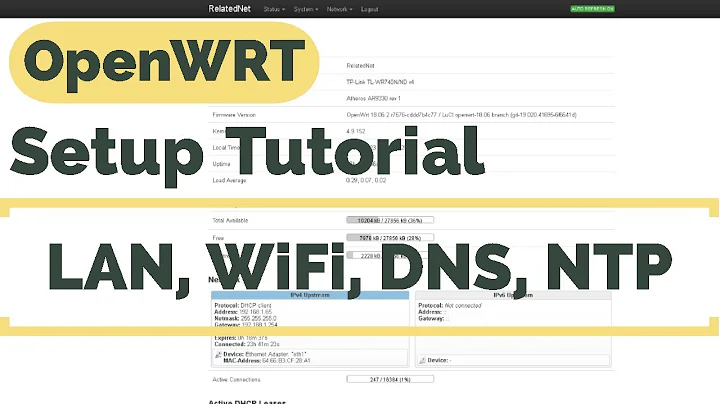Viewport: 720px width, 404px height.
Task: Click the Ethernet Adapter eth1 device icon
Action: coord(218,355)
